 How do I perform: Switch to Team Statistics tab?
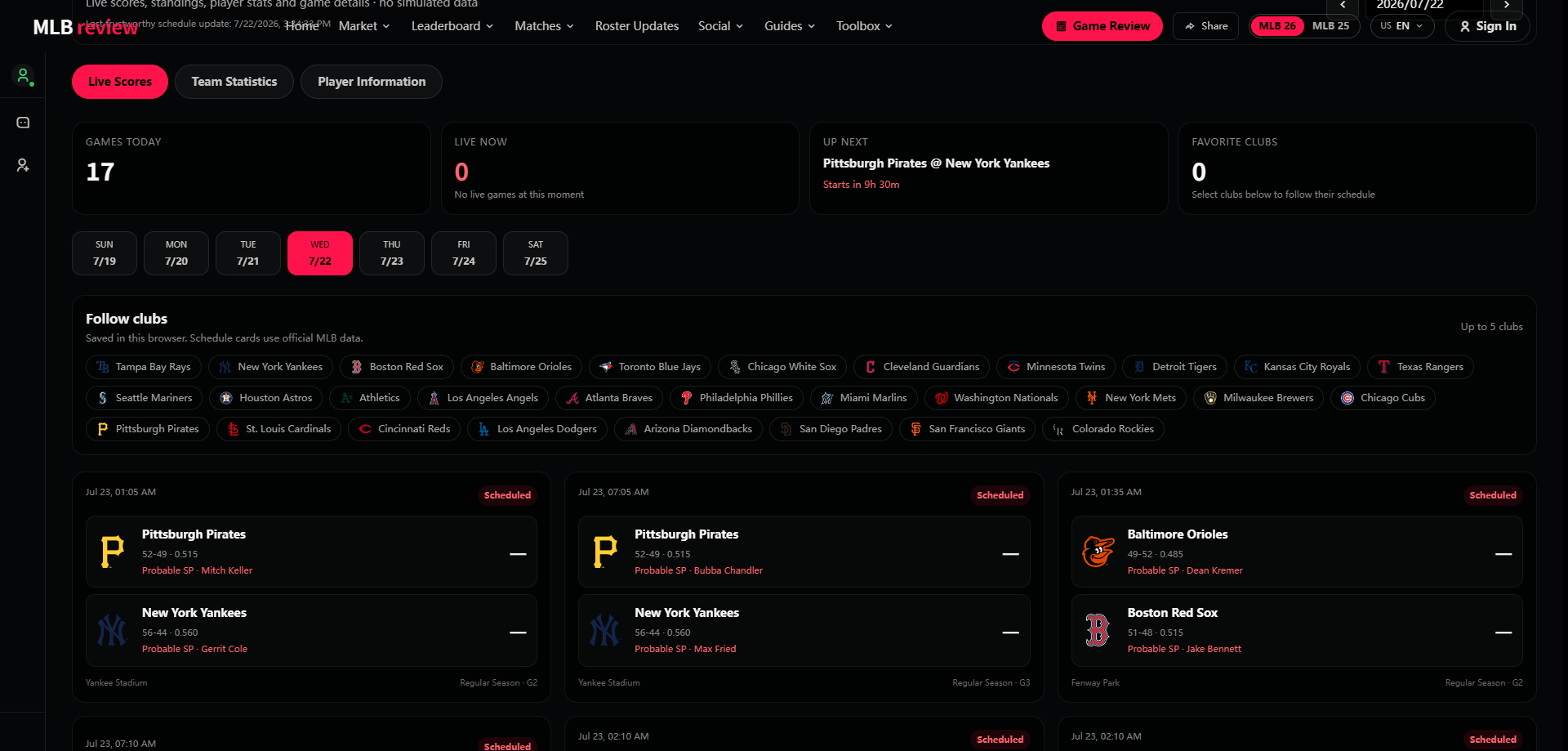coord(234,82)
